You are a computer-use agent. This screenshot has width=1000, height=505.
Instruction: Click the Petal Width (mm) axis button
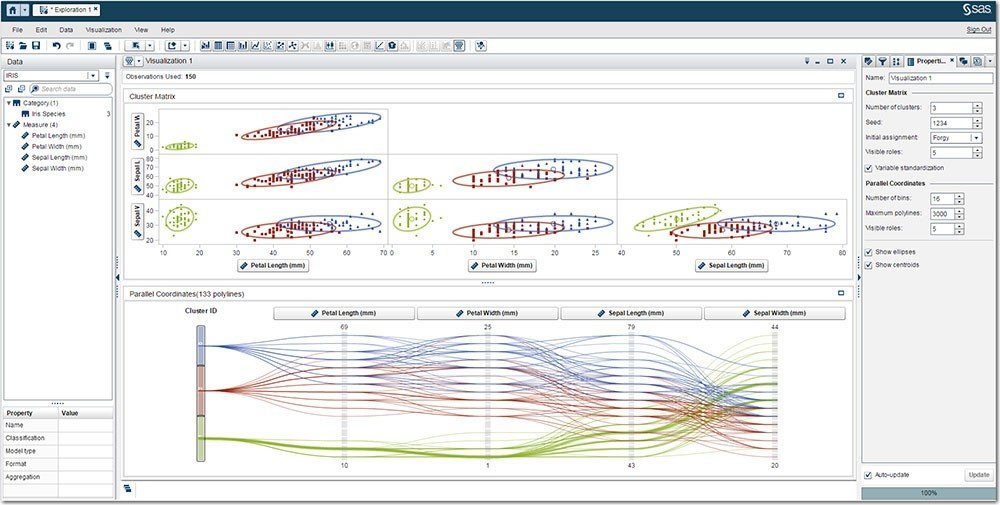tap(502, 266)
